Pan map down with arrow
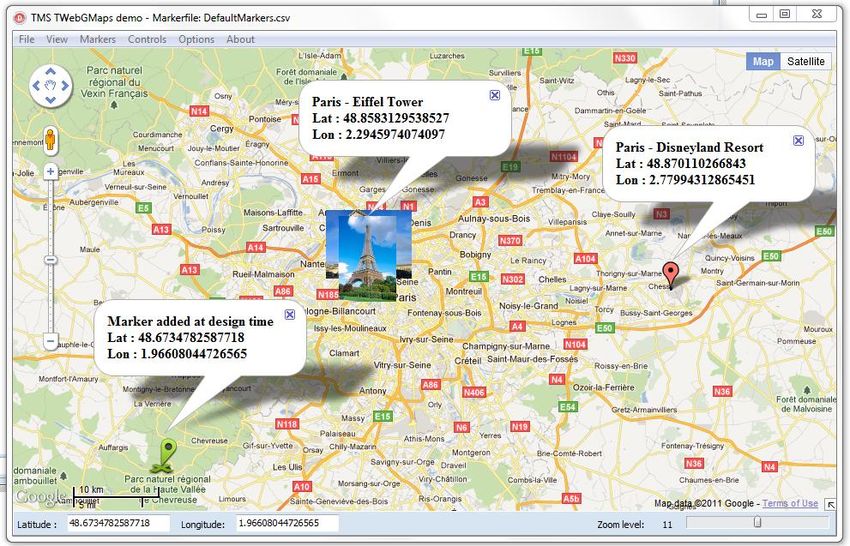850x546 pixels. click(50, 100)
